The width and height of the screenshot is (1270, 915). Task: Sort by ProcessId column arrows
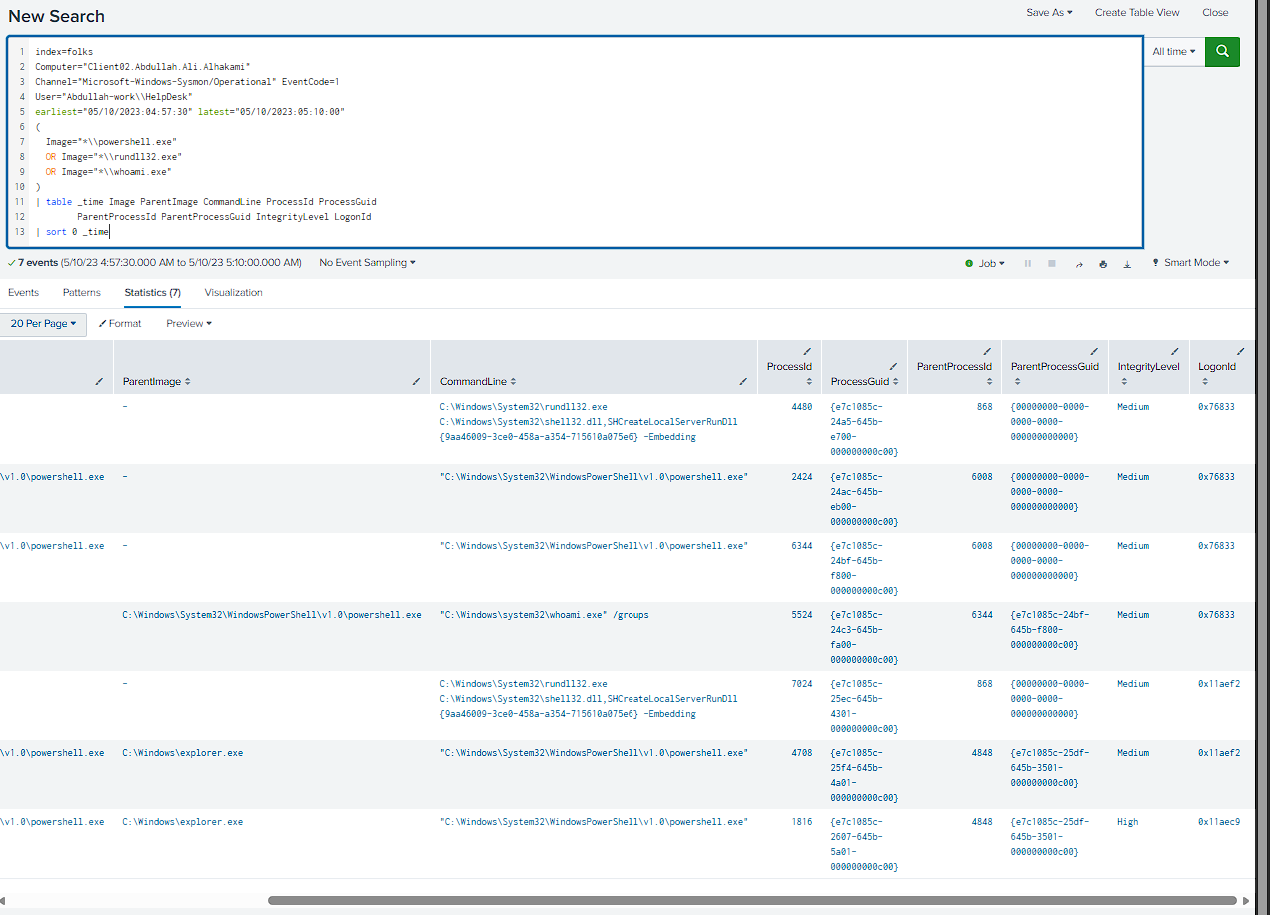808,382
